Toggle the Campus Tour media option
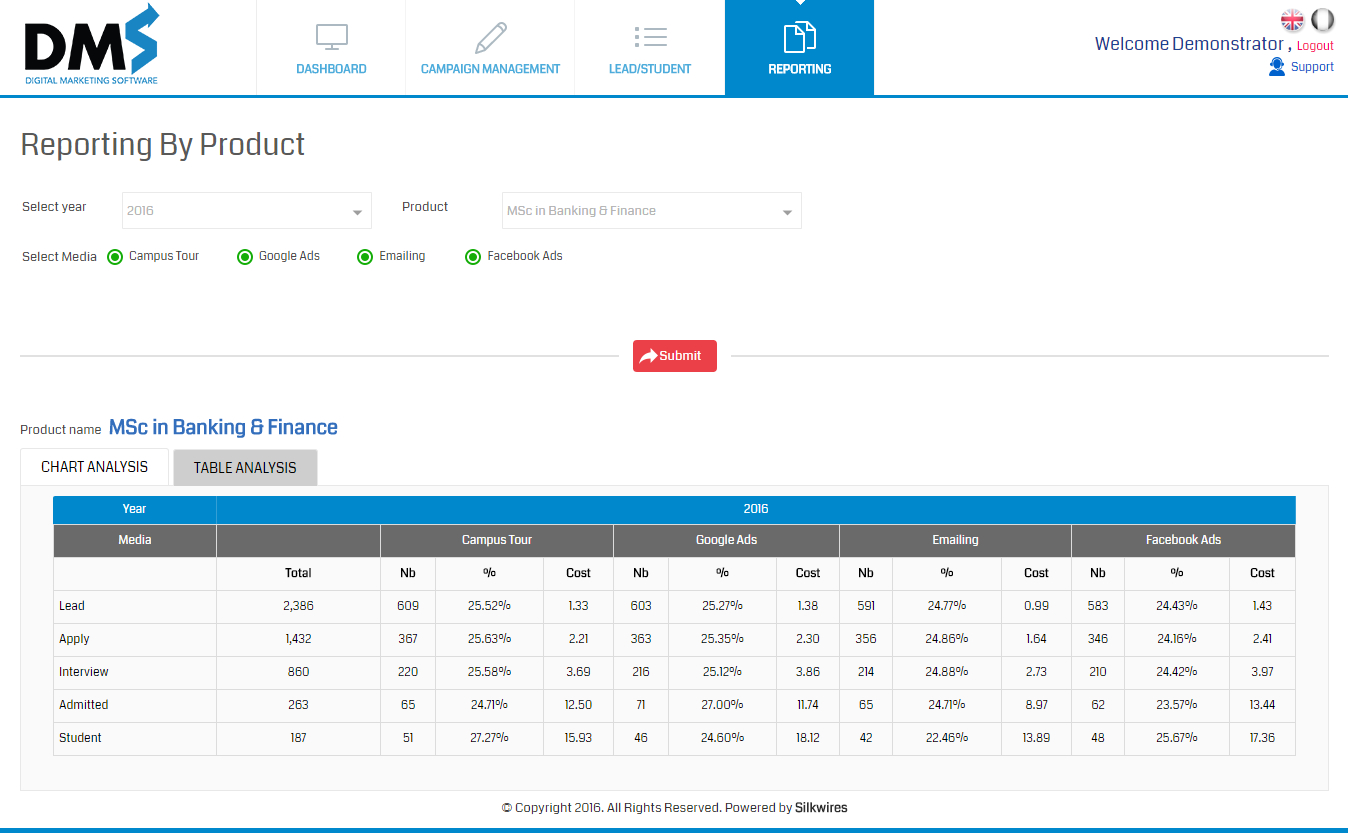Screen dimensions: 1348x833 point(115,257)
